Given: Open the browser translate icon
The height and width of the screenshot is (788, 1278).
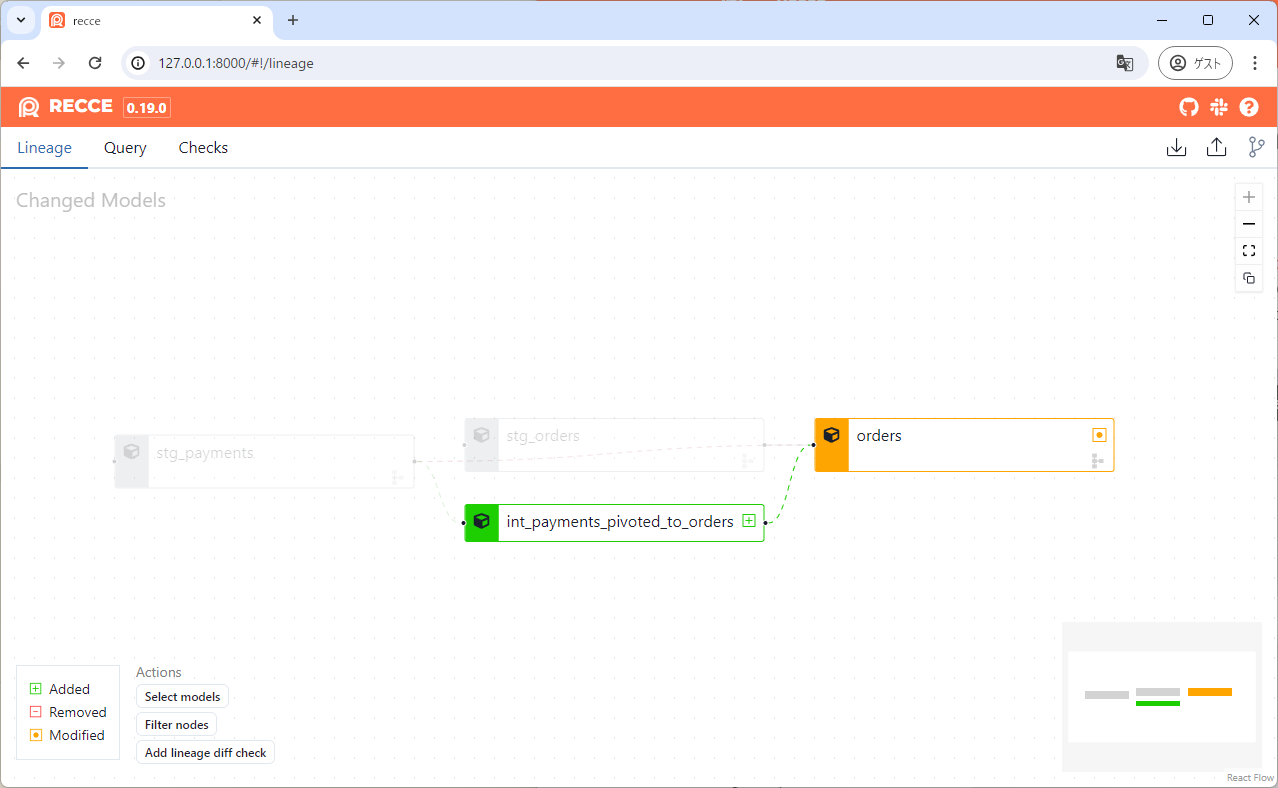Looking at the screenshot, I should (1125, 63).
